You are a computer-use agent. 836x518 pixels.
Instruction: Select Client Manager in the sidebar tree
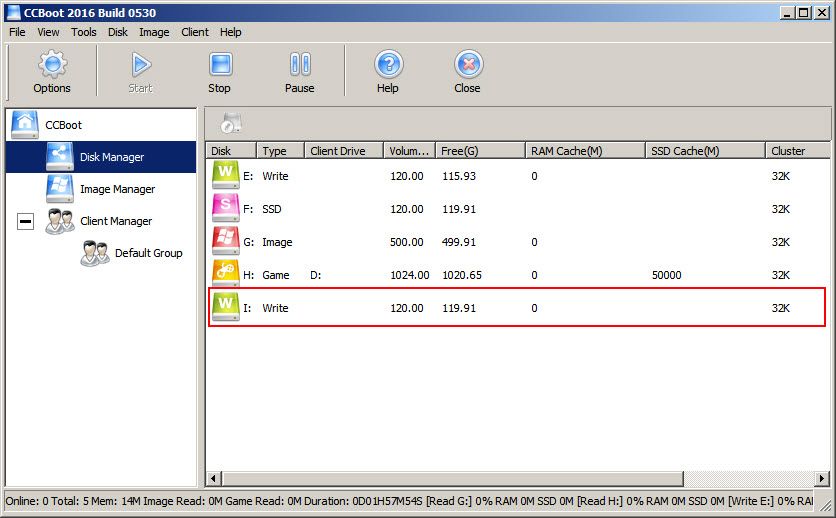click(116, 221)
